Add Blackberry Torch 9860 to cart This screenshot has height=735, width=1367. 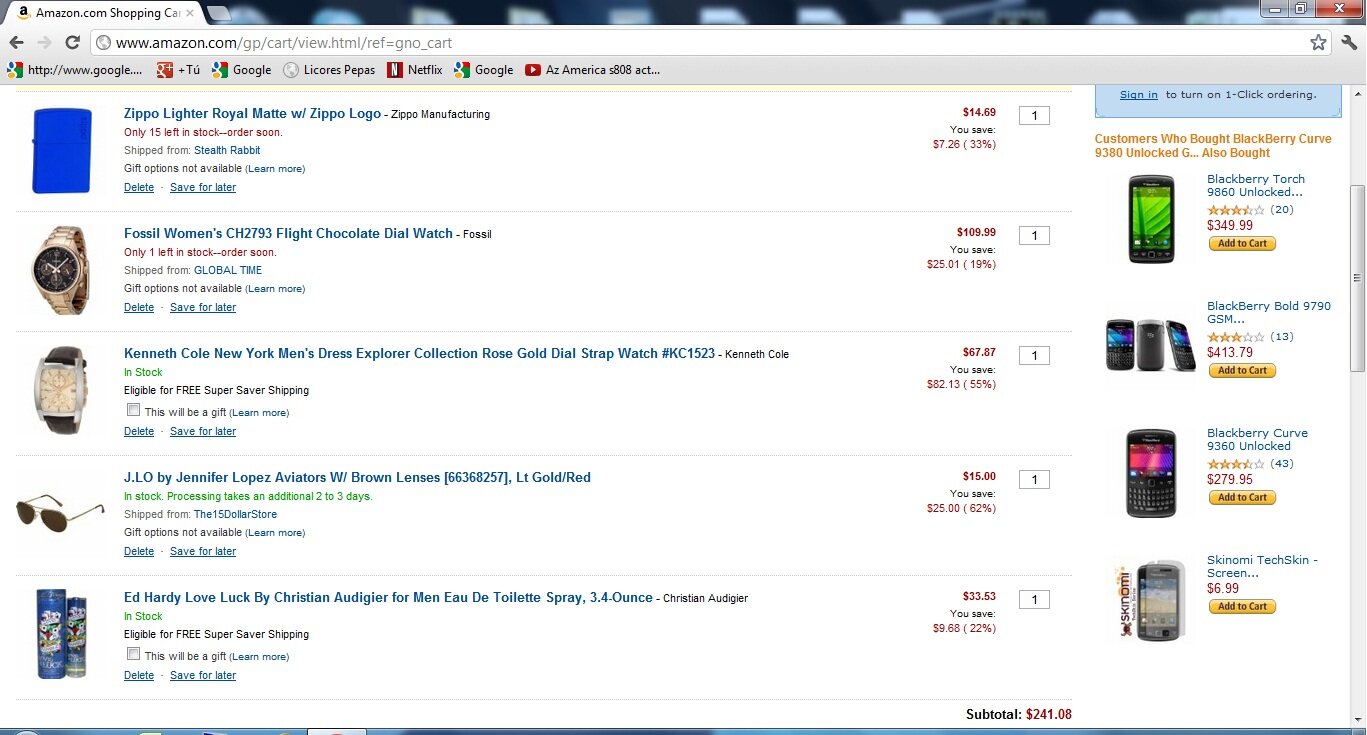pyautogui.click(x=1242, y=243)
